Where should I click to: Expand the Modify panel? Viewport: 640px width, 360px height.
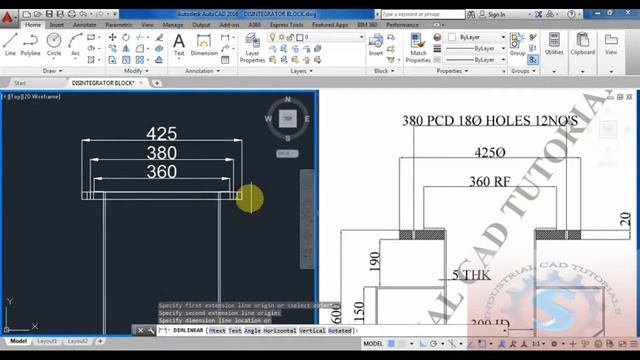coord(136,71)
